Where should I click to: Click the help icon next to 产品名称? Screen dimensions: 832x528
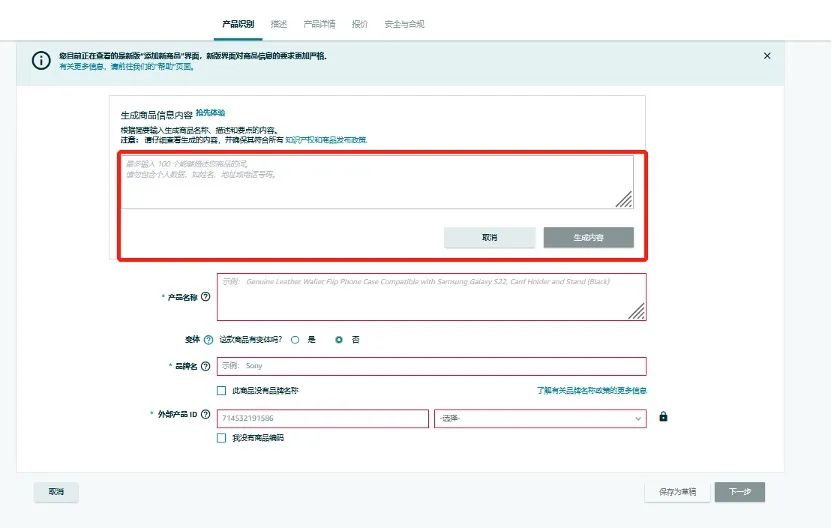206,297
